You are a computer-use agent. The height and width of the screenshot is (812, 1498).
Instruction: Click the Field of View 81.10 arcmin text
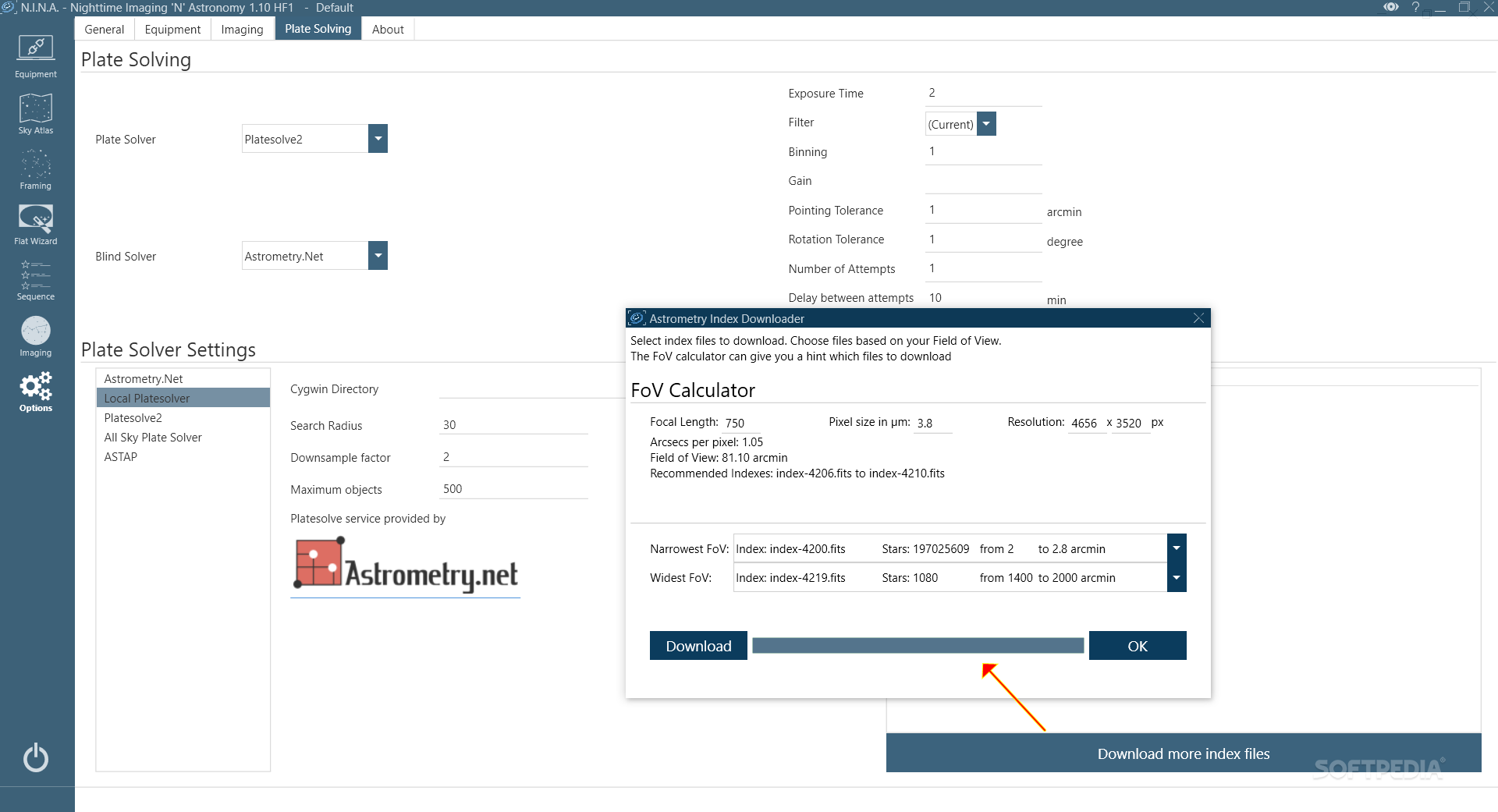click(719, 458)
